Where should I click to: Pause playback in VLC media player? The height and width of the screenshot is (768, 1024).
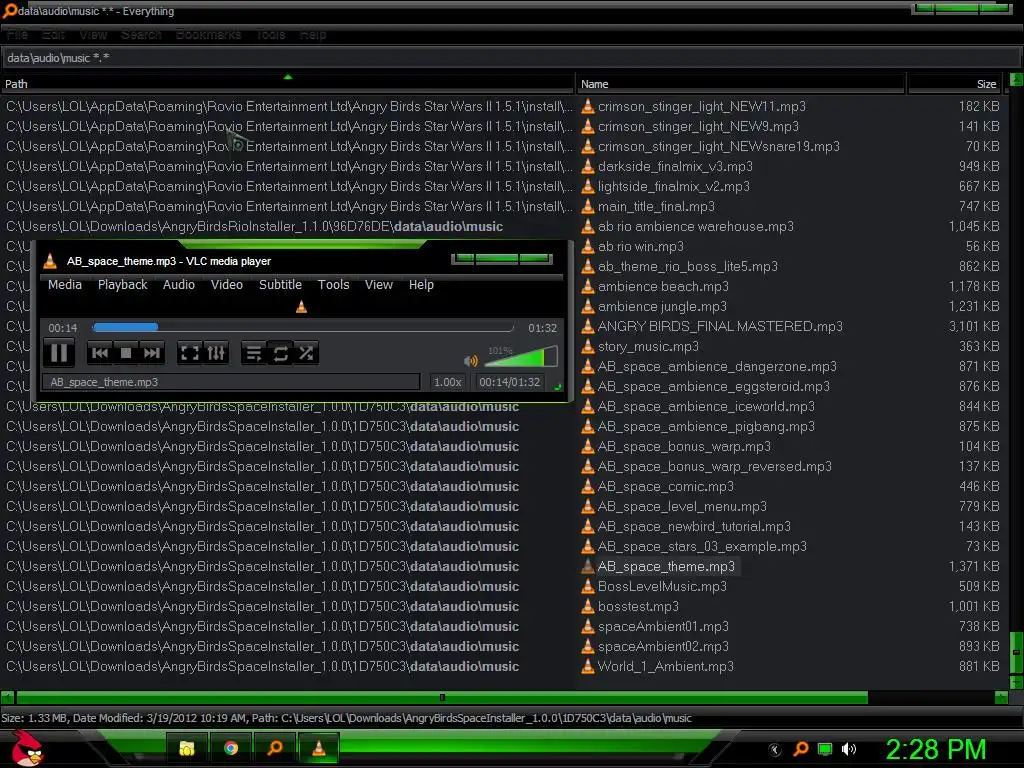[x=59, y=353]
